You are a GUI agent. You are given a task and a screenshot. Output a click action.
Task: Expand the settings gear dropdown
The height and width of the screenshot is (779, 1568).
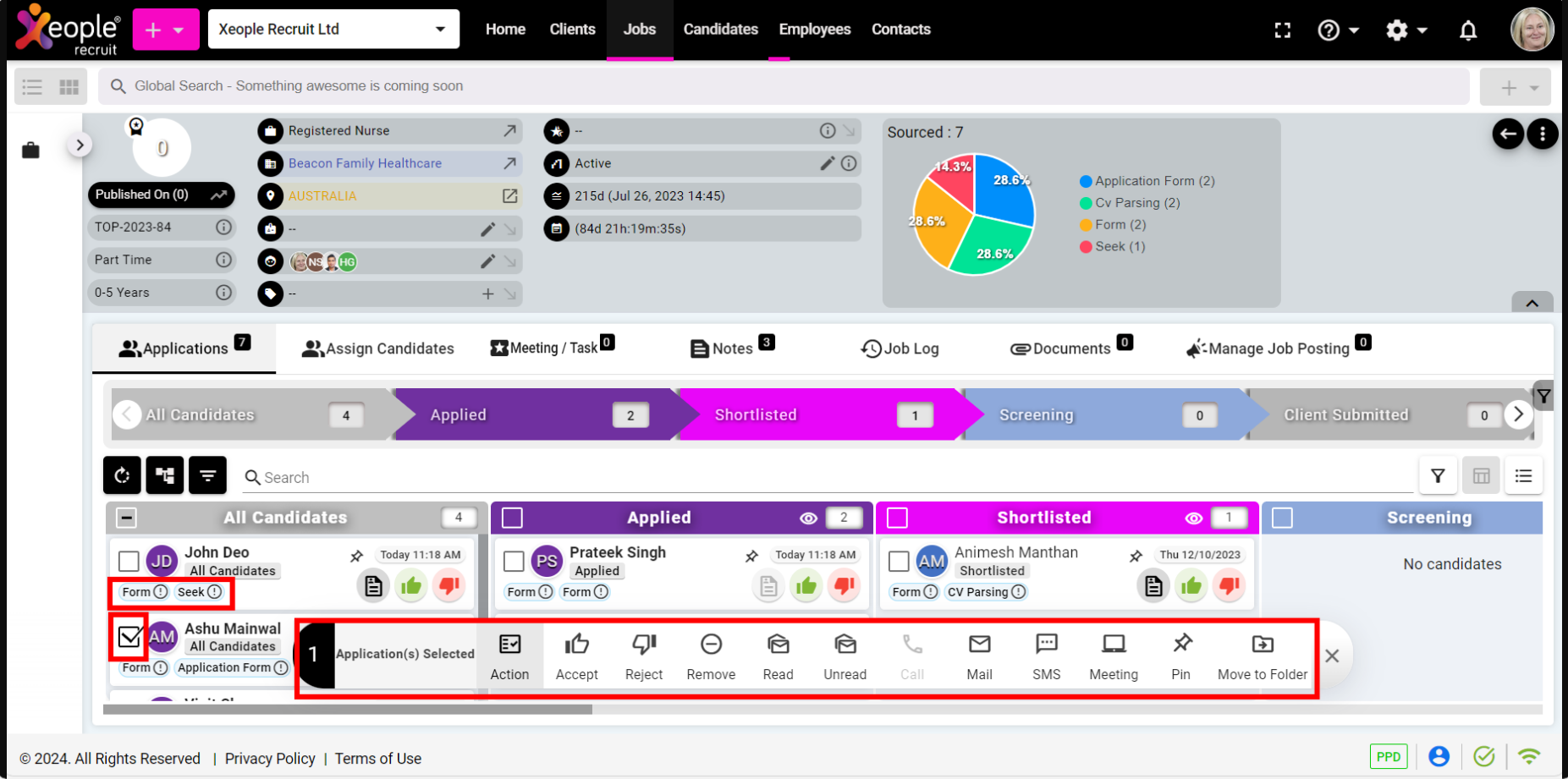1406,30
